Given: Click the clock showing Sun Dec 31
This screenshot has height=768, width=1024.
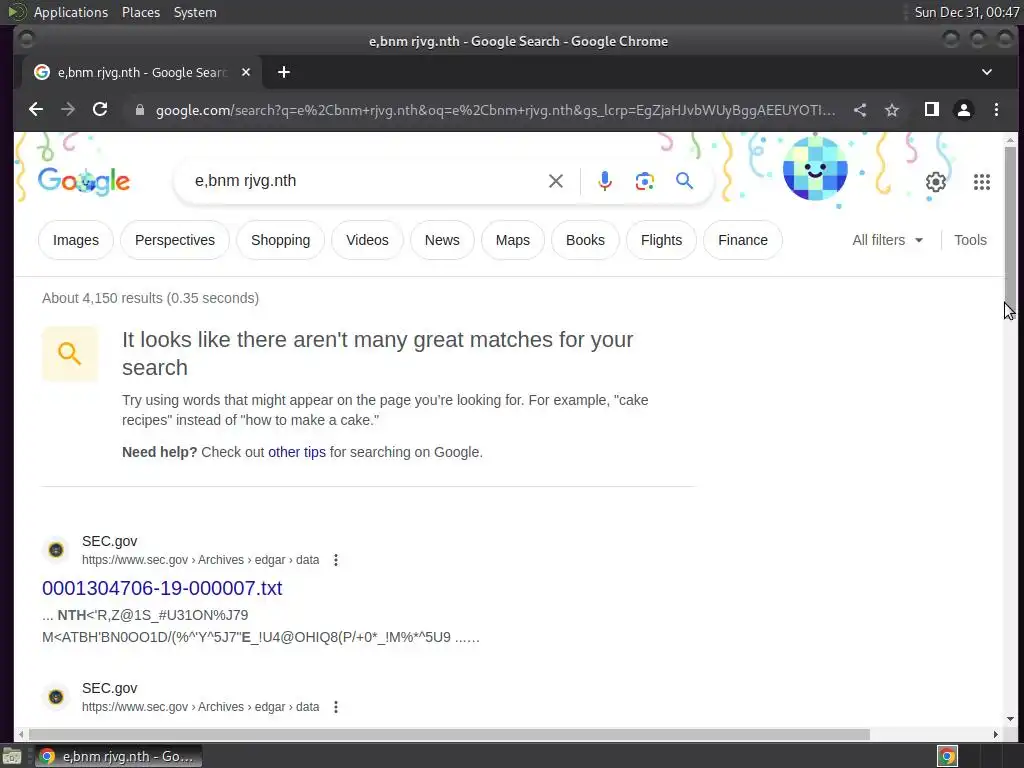Looking at the screenshot, I should (967, 12).
